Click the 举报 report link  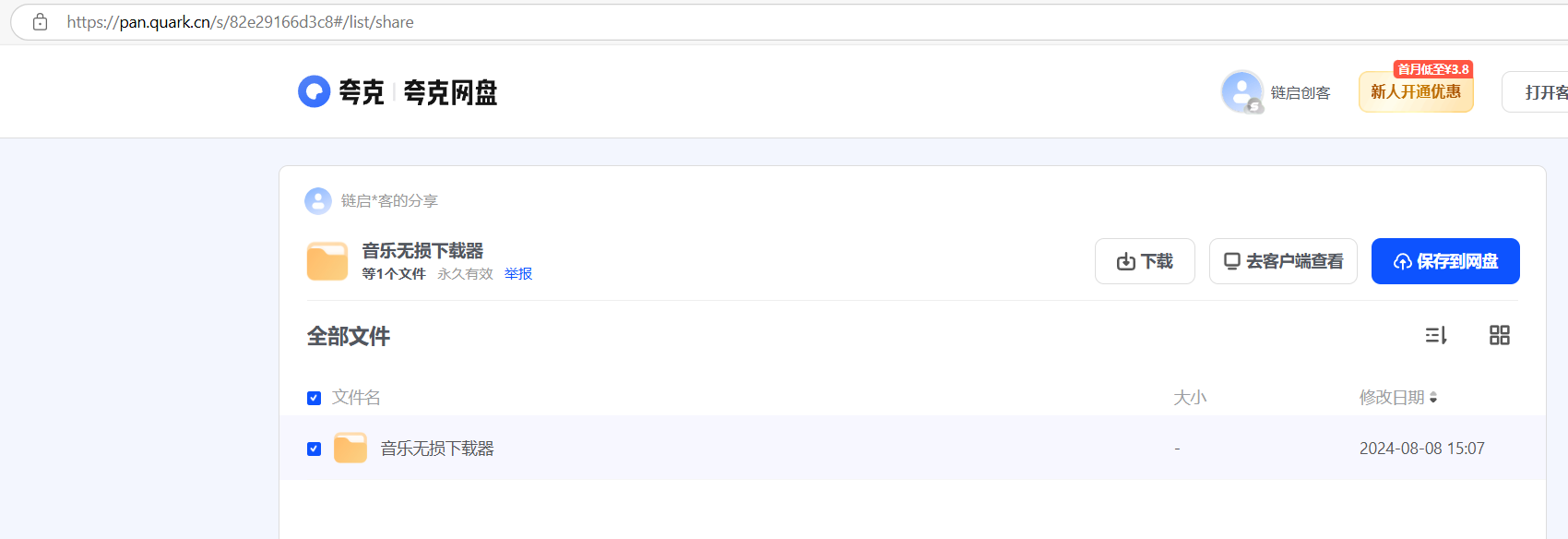pyautogui.click(x=518, y=274)
